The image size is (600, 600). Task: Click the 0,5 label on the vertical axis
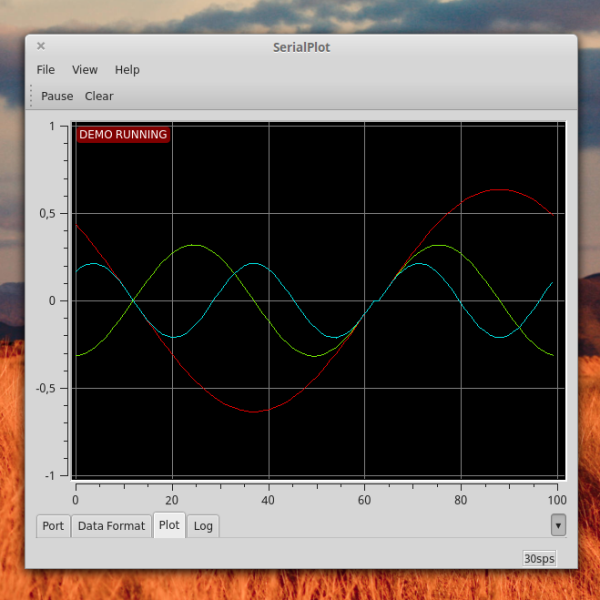pos(47,214)
